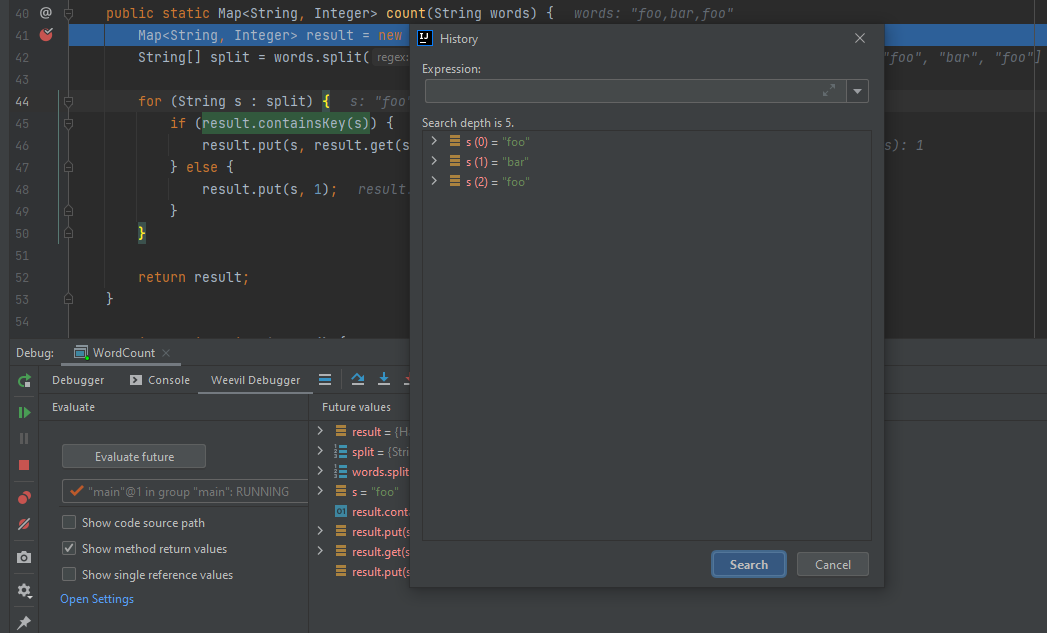Enable Show single reference values

[x=69, y=574]
